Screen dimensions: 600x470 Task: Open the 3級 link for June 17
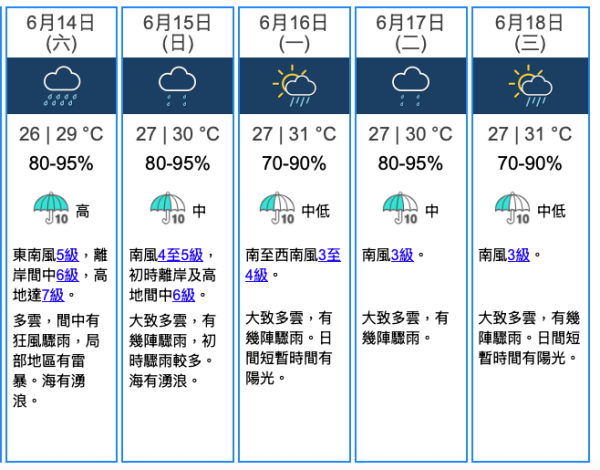402,255
